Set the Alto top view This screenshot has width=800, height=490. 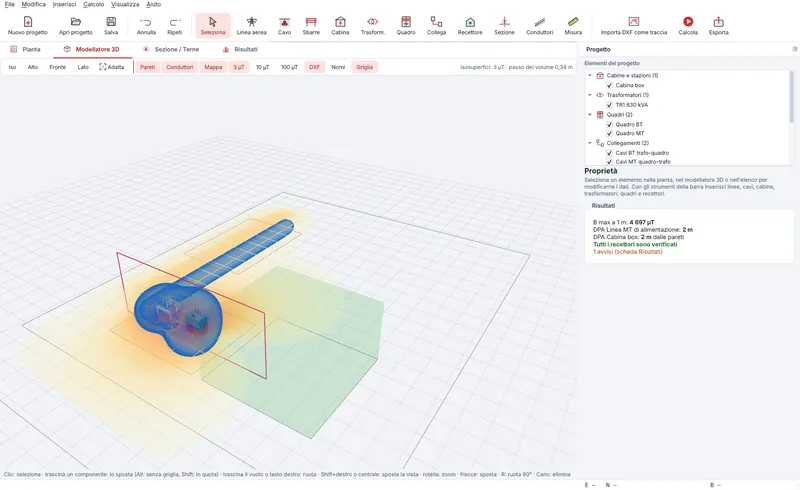33,67
